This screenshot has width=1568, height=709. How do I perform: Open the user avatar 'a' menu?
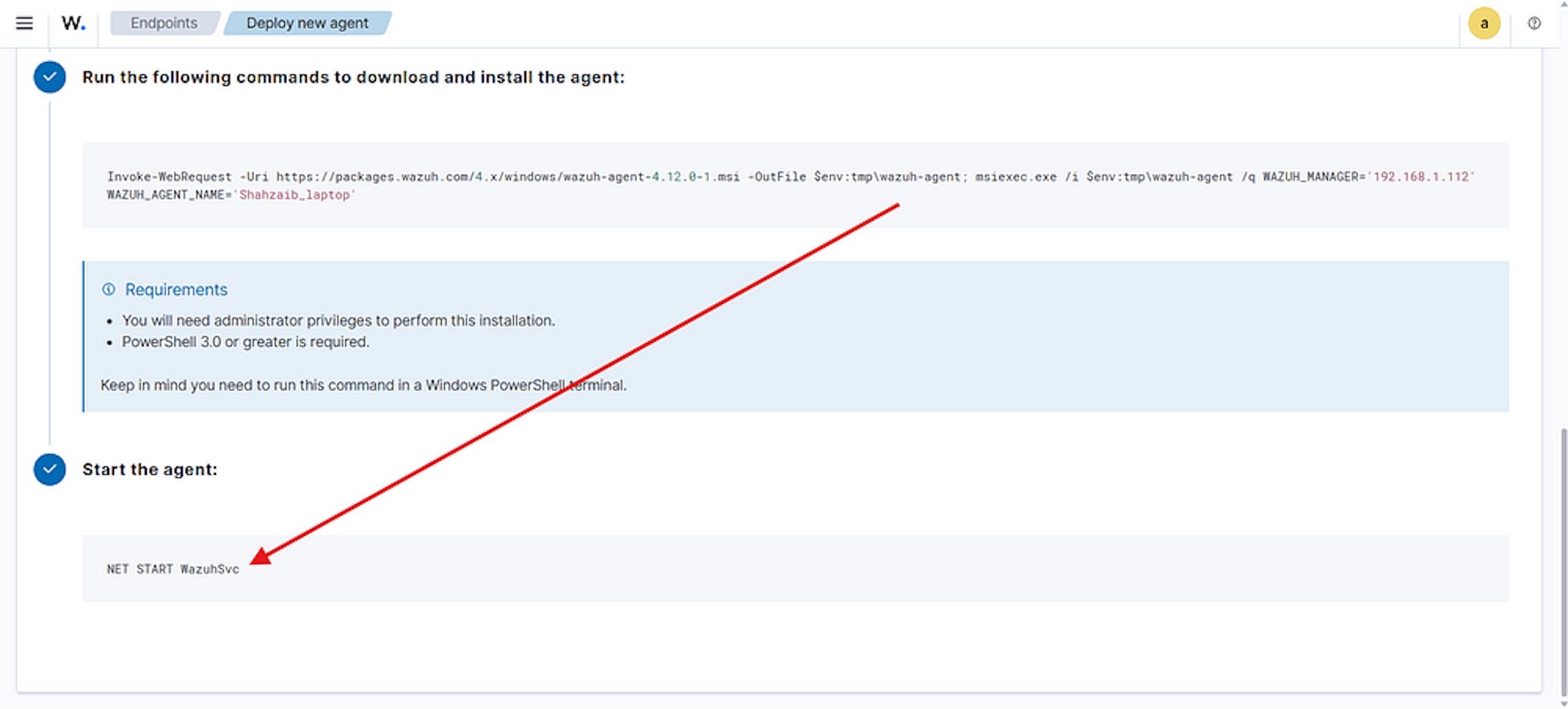[x=1484, y=23]
